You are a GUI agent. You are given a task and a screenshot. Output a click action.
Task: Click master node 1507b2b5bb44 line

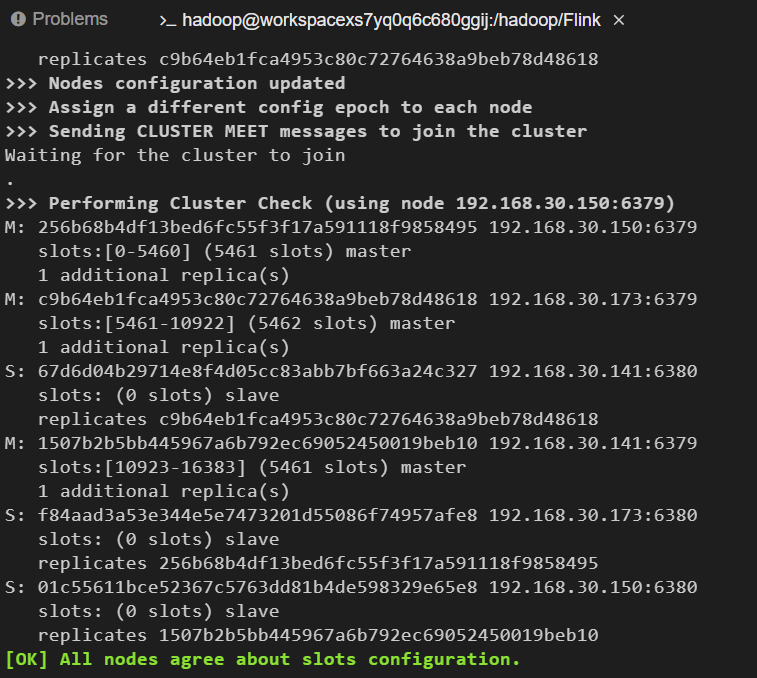tap(351, 443)
